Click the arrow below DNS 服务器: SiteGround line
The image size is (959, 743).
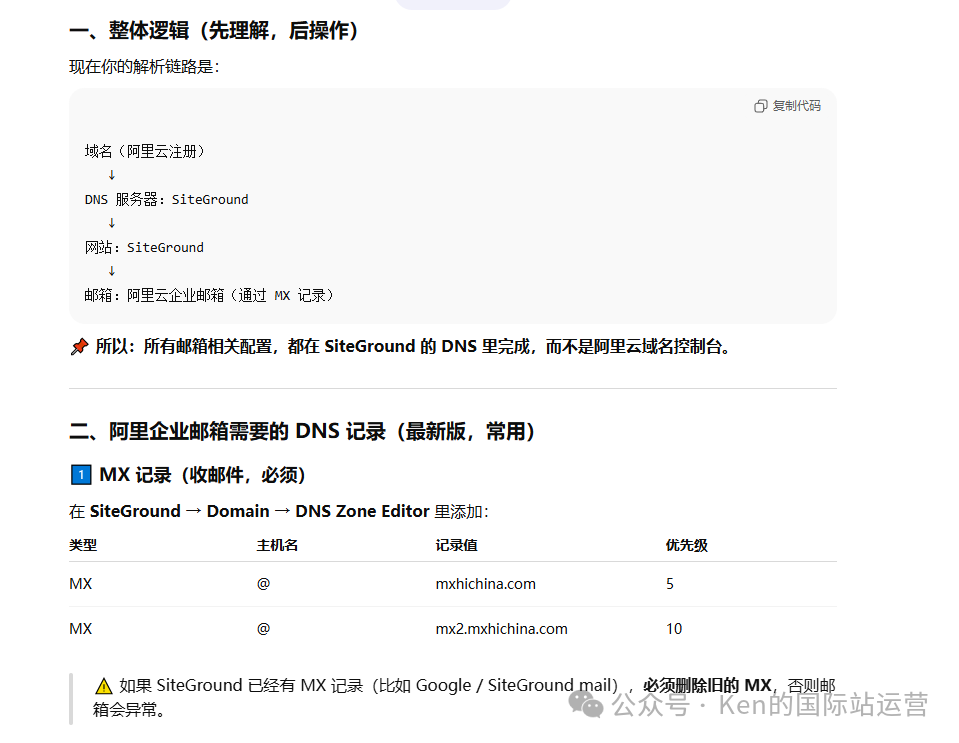[111, 222]
